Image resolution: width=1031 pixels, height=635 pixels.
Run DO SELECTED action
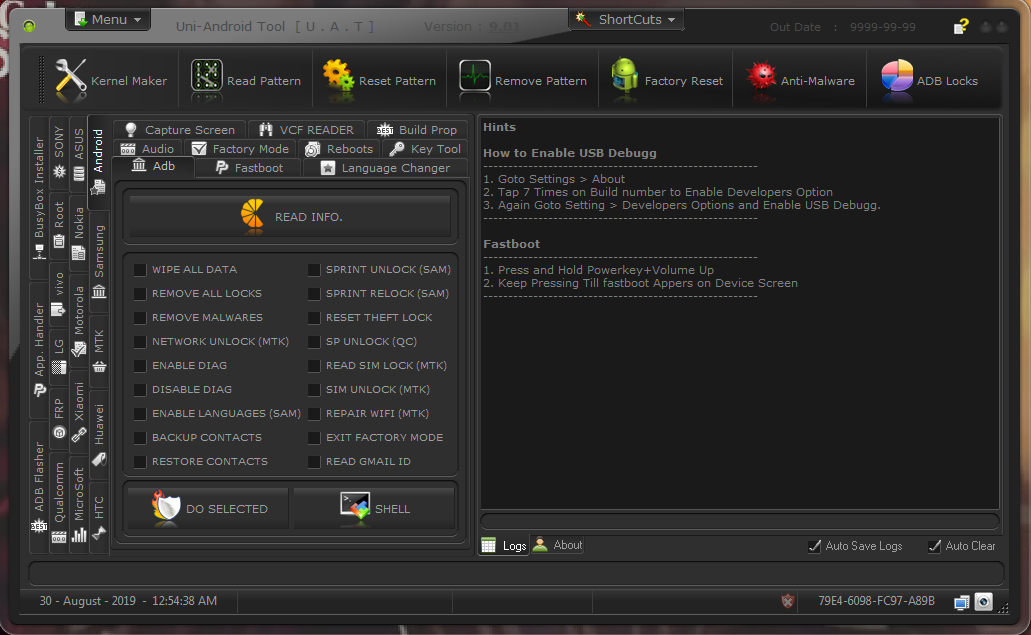click(208, 508)
